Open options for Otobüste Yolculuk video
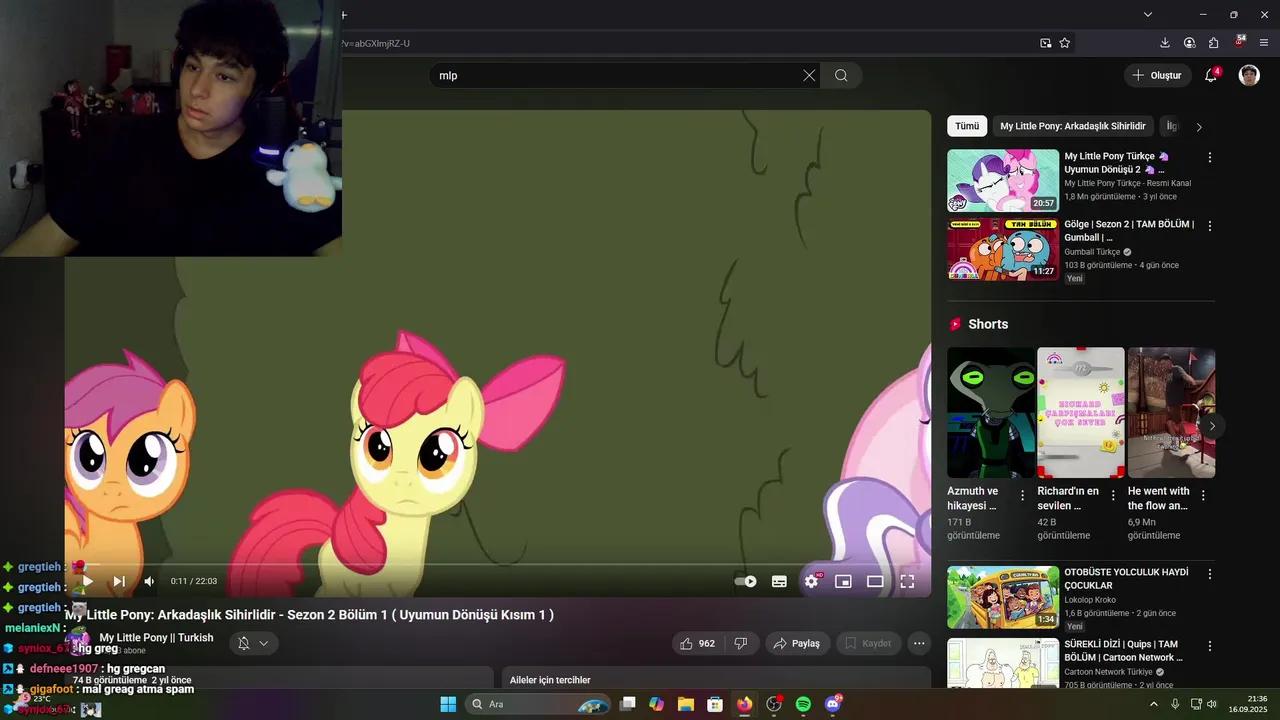Viewport: 1280px width, 720px height. pos(1210,574)
